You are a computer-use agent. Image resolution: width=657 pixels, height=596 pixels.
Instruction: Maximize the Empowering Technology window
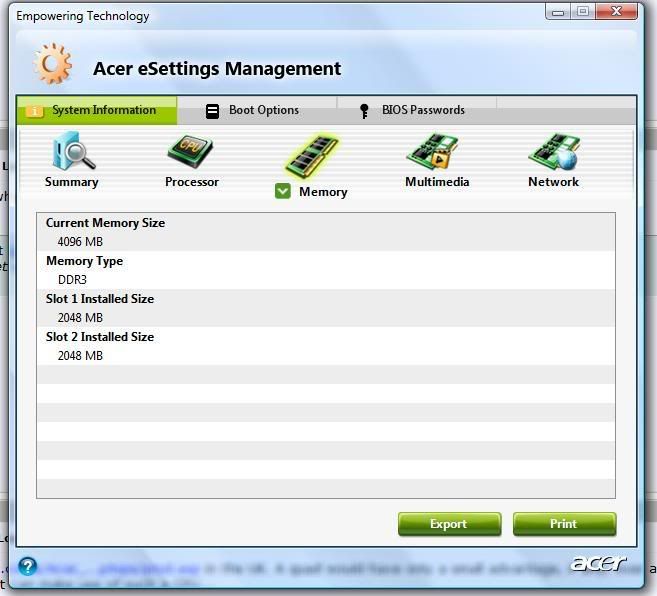[582, 12]
